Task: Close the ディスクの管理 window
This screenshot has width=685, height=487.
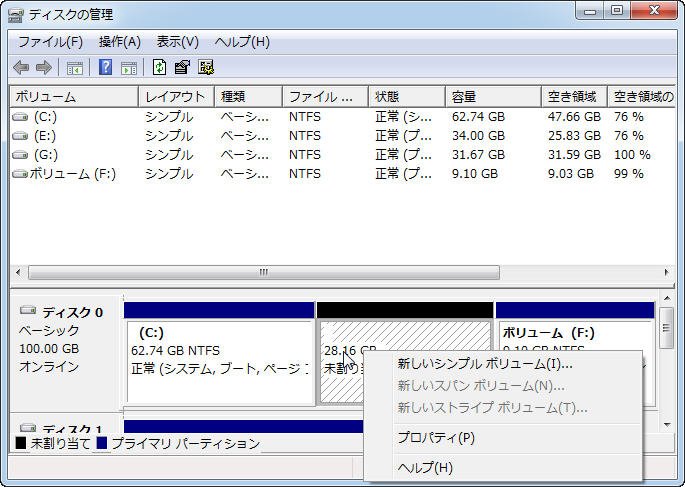Action: pyautogui.click(x=654, y=11)
